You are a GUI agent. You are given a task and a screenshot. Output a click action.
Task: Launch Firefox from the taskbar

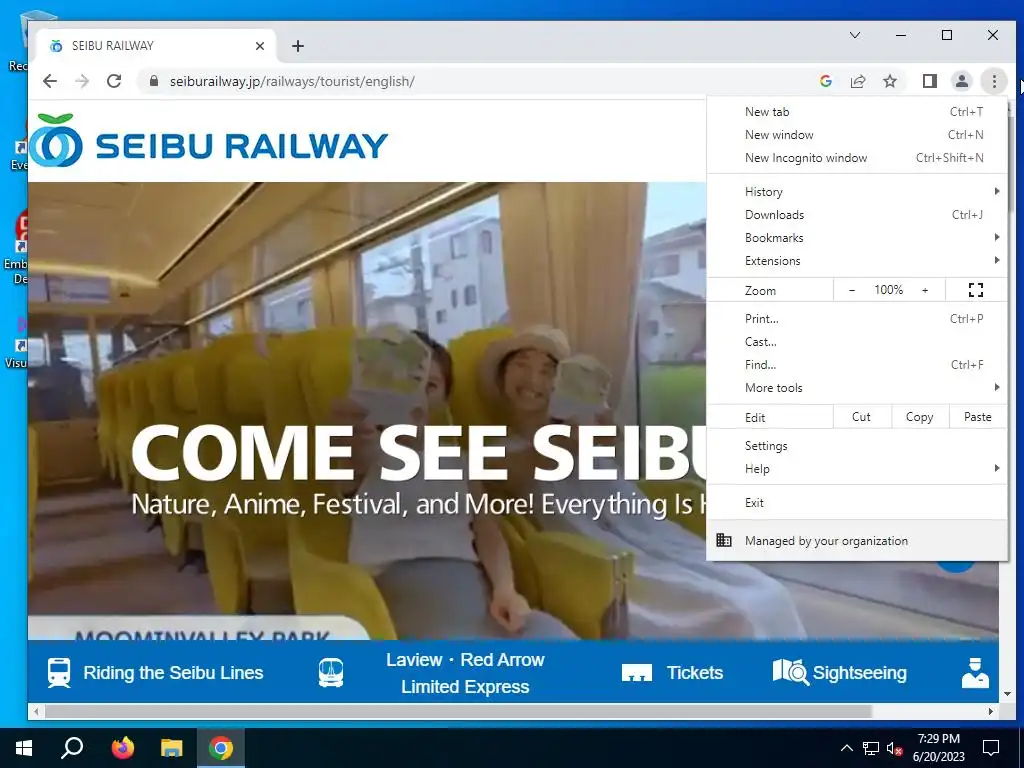[x=122, y=748]
